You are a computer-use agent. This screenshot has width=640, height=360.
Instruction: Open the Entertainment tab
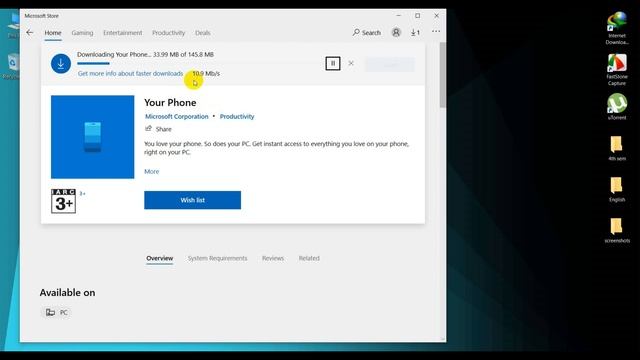122,33
